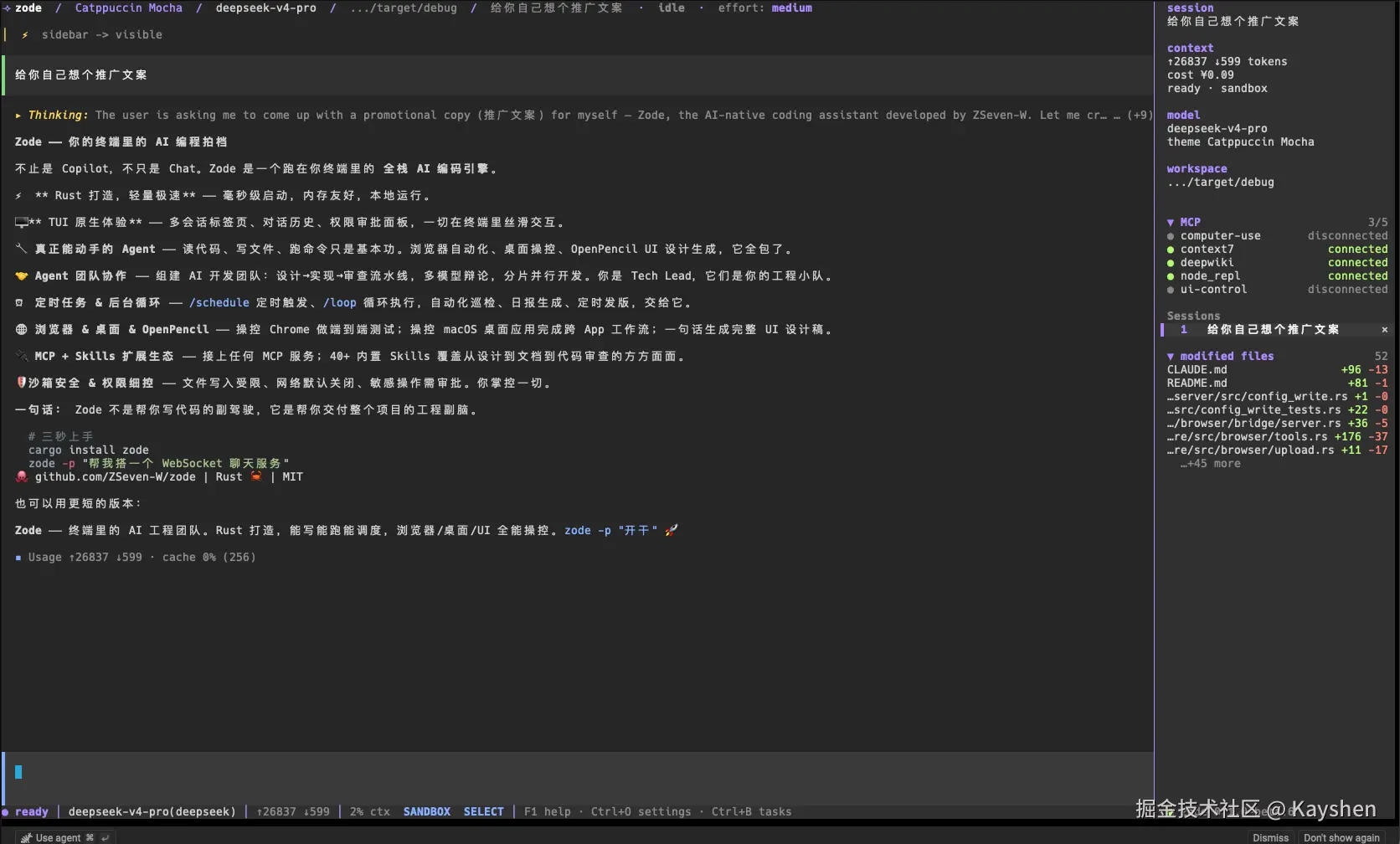Image resolution: width=1400 pixels, height=844 pixels.
Task: Click the lightning icon beside 'sidebar -> visible'
Action: coord(25,35)
